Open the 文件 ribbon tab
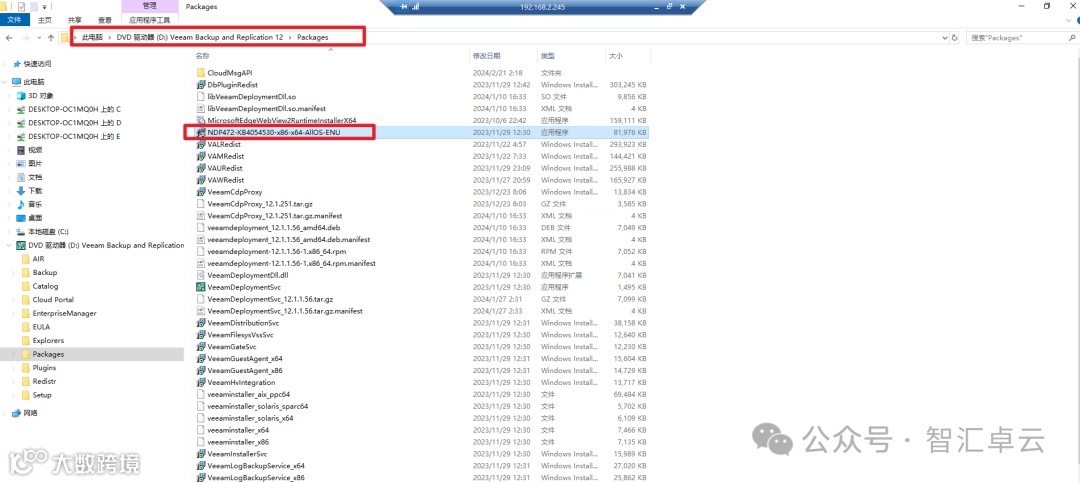 click(14, 21)
